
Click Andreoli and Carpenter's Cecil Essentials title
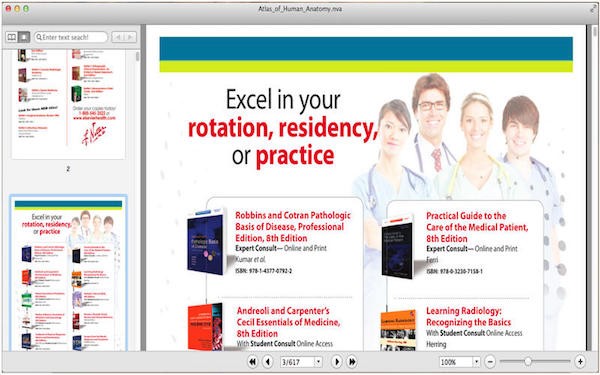[x=288, y=322]
